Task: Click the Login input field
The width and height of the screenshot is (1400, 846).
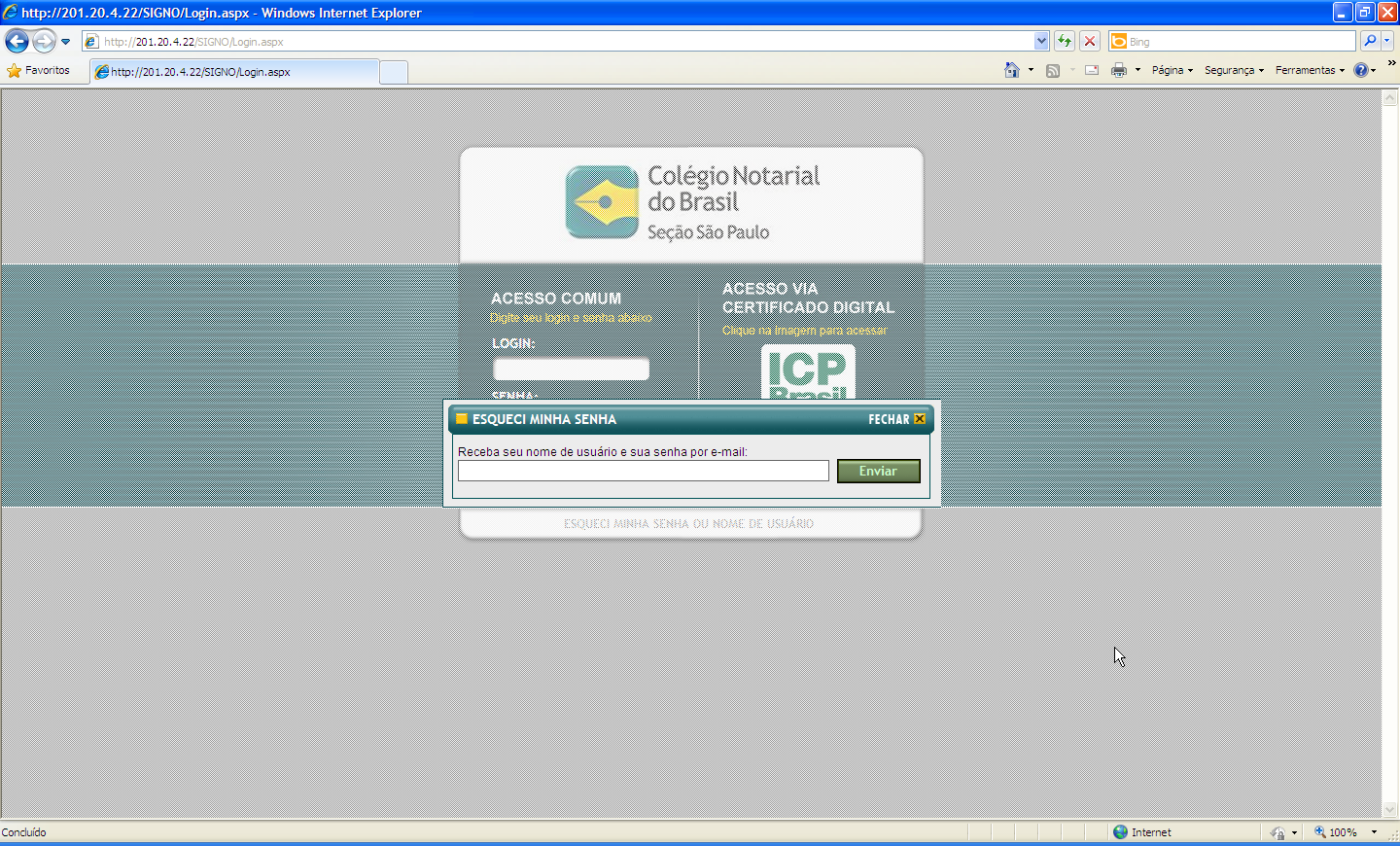Action: tap(572, 369)
